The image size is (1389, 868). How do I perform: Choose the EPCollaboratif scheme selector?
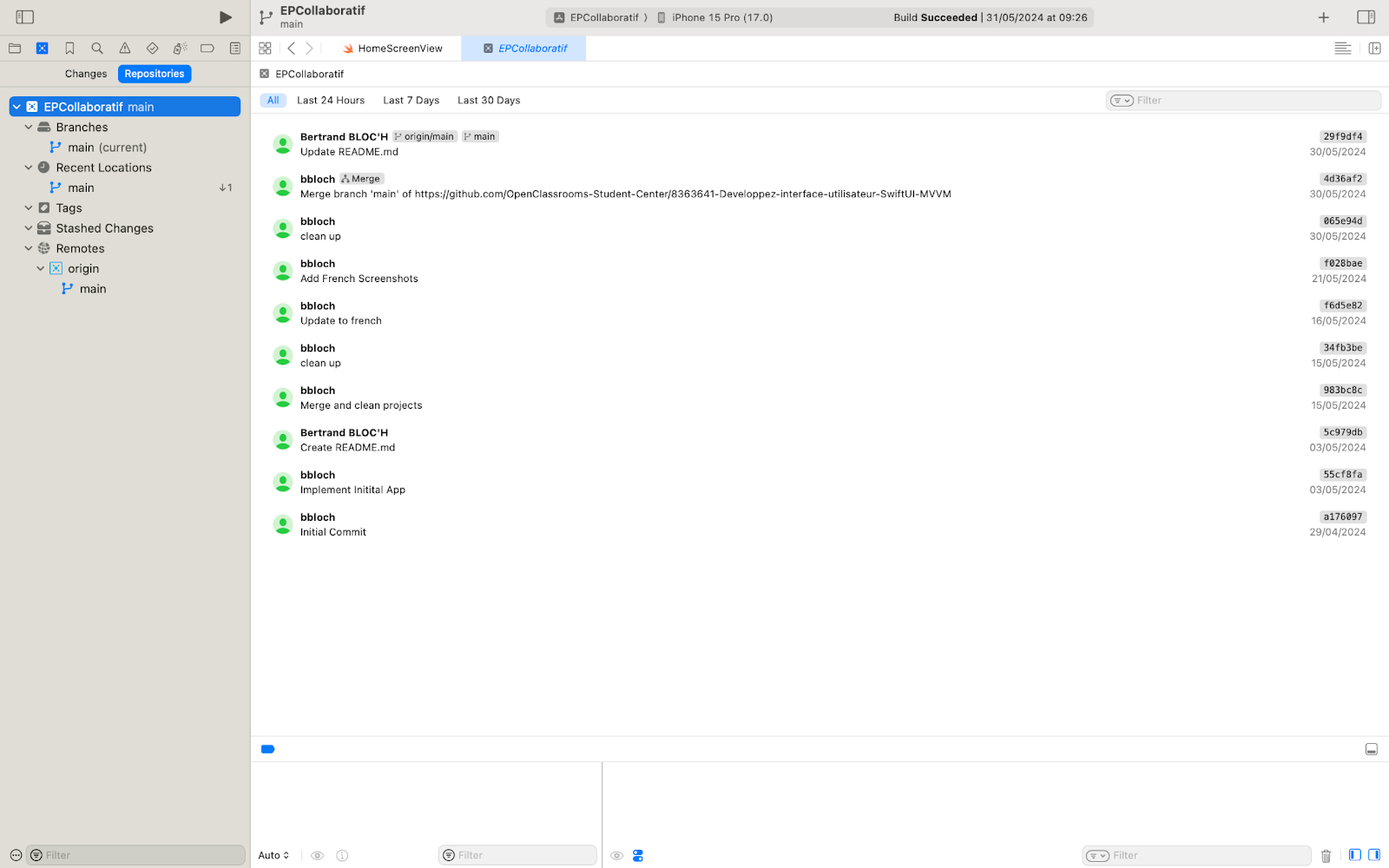[601, 17]
